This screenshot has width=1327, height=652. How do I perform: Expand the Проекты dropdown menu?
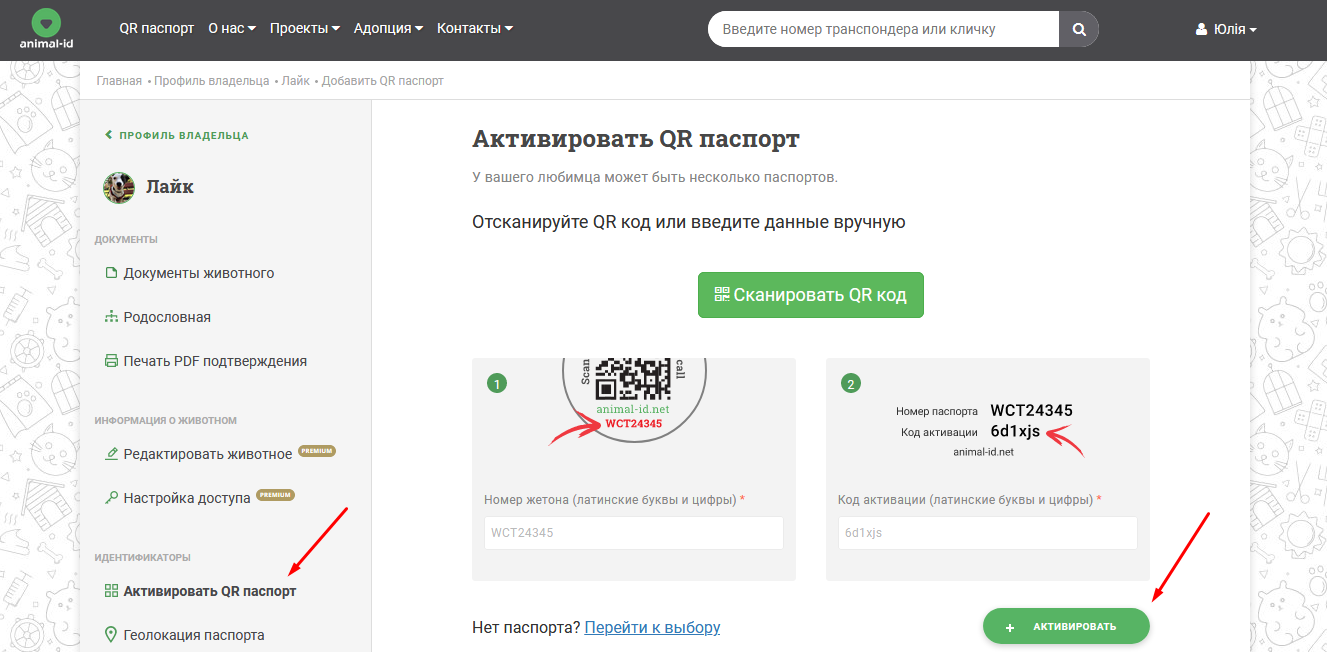(304, 29)
